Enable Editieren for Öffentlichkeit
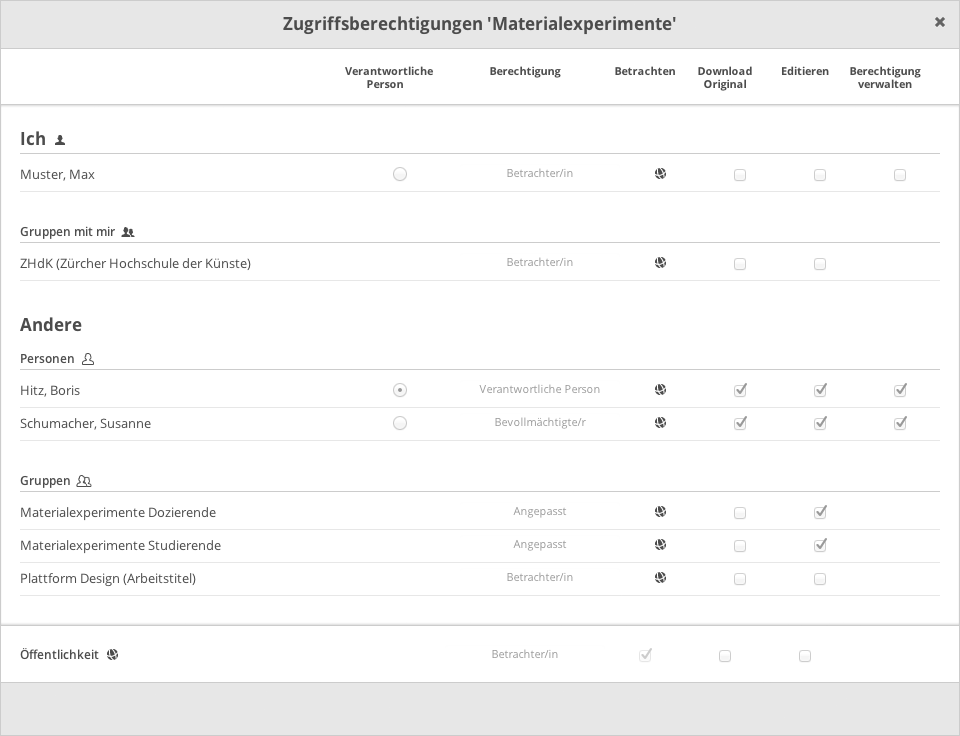The height and width of the screenshot is (736, 960). (x=805, y=656)
